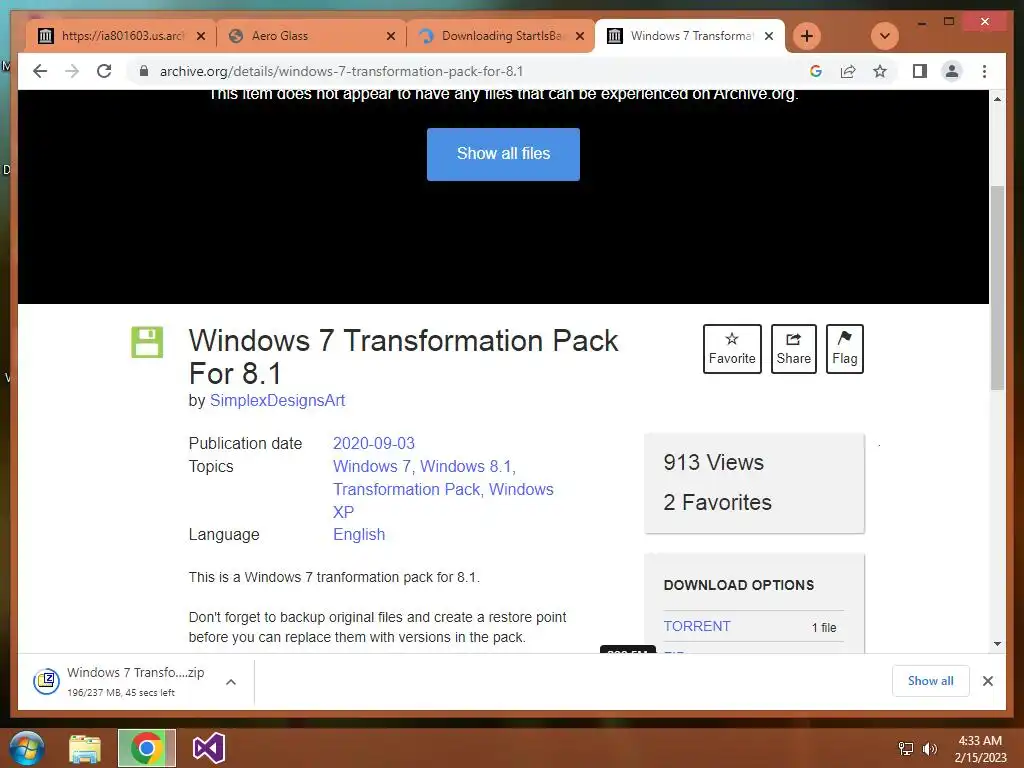Screen dimensions: 1024x768
Task: Close the Windows 7 Transformation tab
Action: point(769,36)
